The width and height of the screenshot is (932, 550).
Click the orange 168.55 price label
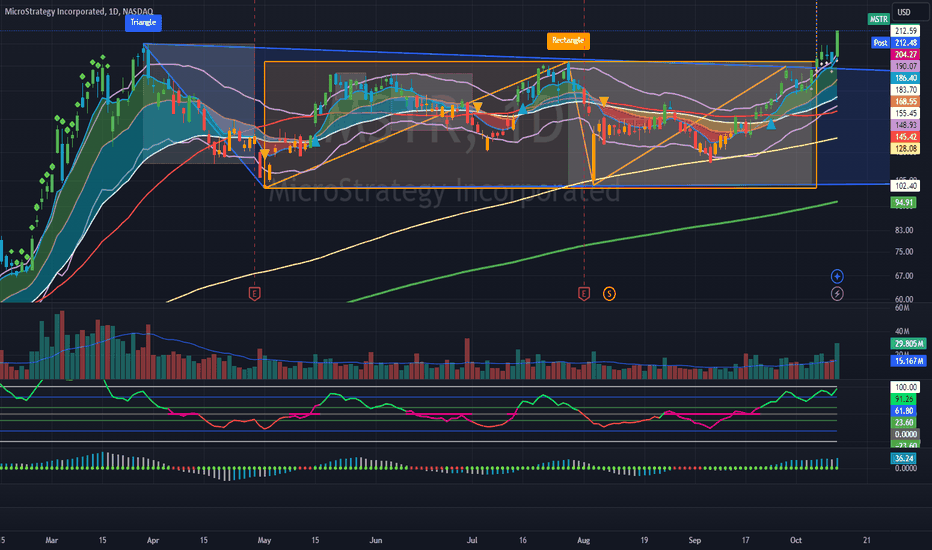(905, 102)
